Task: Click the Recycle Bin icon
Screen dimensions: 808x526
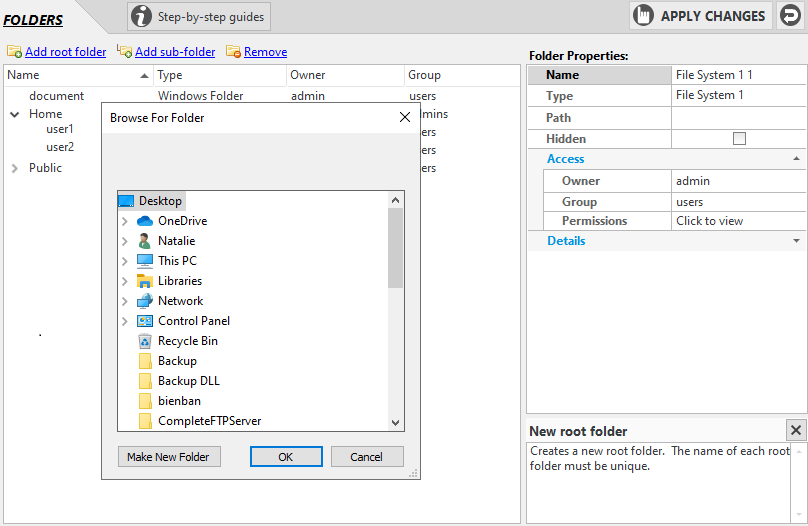Action: point(145,341)
